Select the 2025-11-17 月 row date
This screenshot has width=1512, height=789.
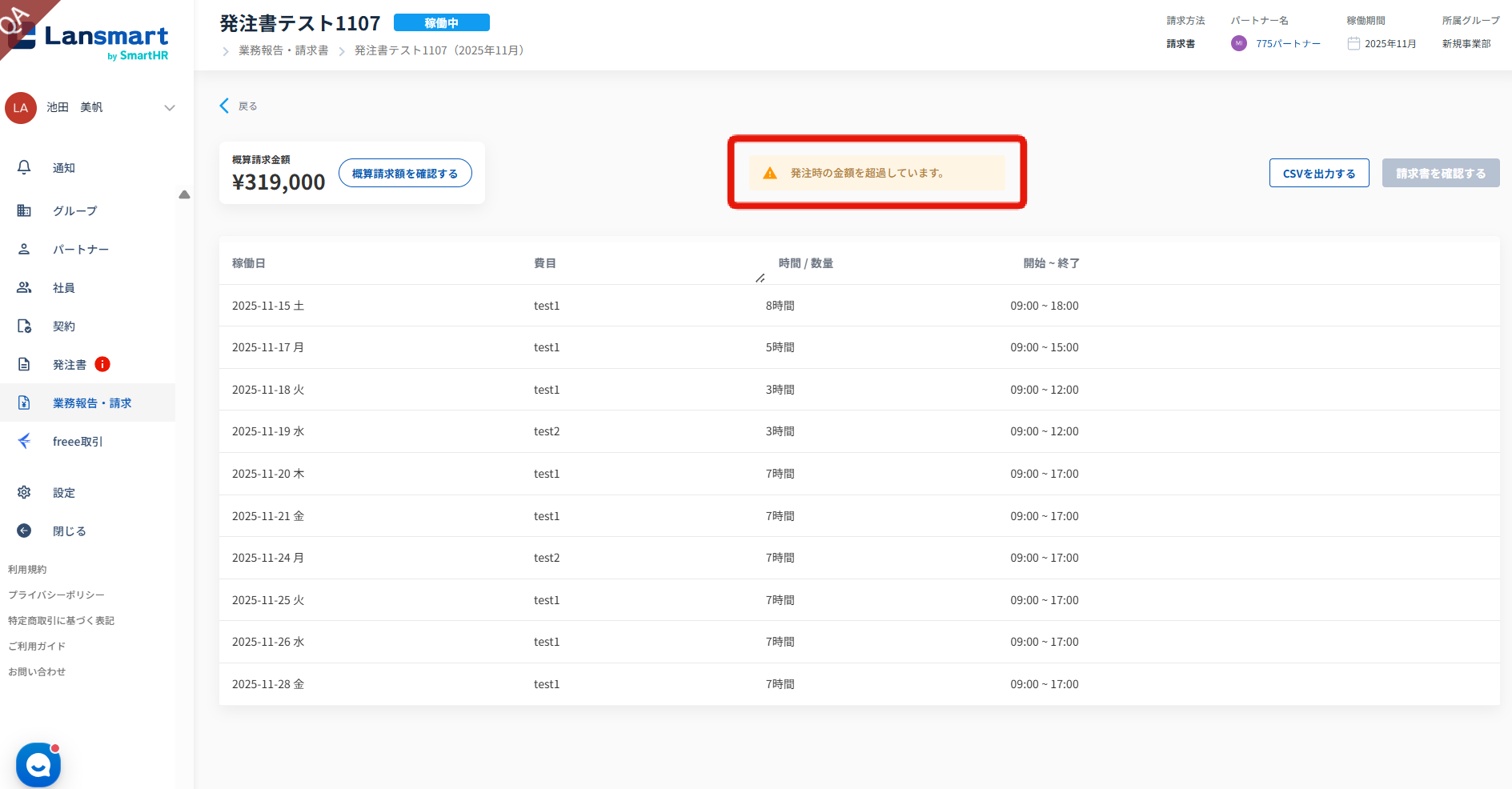point(268,347)
